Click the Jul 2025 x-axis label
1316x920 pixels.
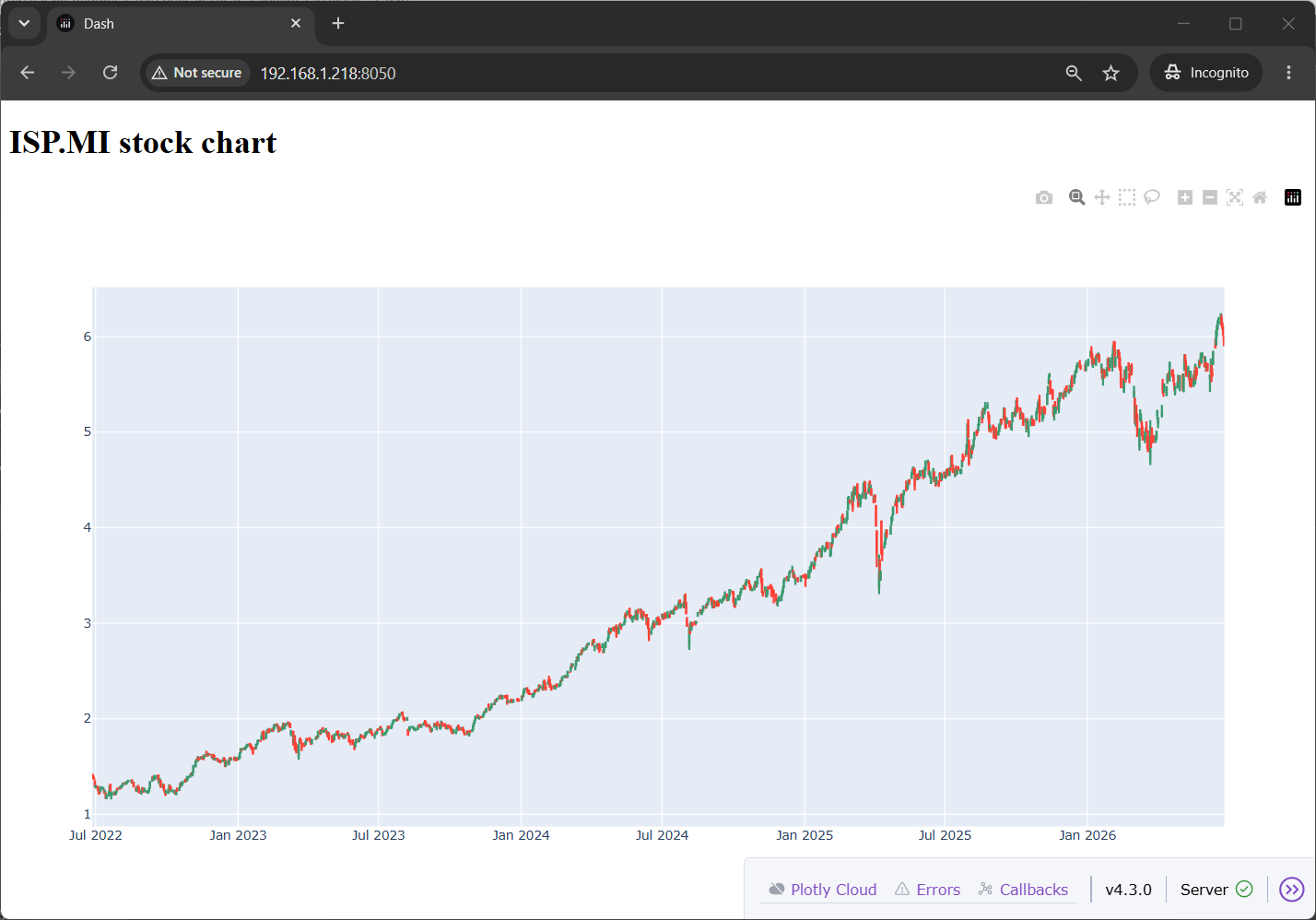pos(945,835)
